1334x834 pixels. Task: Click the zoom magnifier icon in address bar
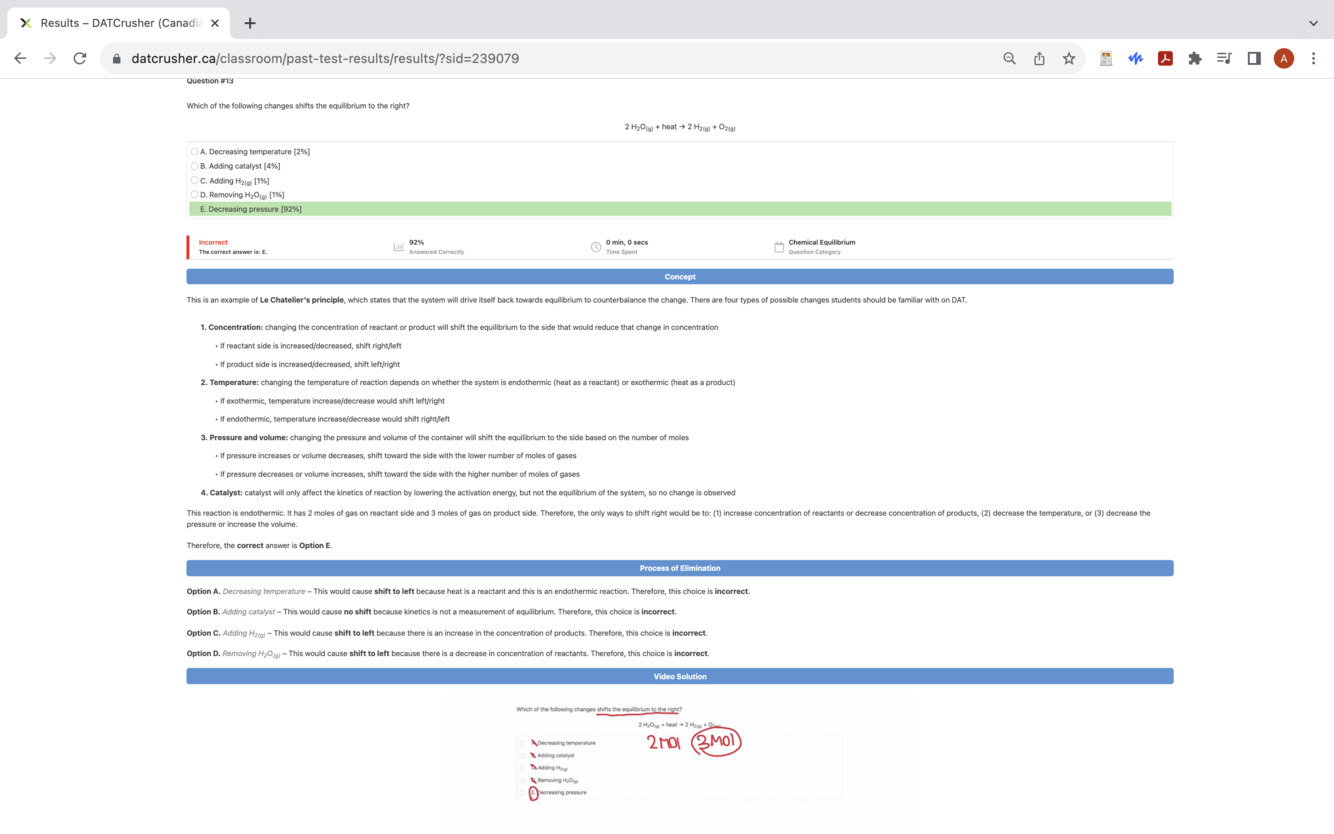[x=1010, y=58]
